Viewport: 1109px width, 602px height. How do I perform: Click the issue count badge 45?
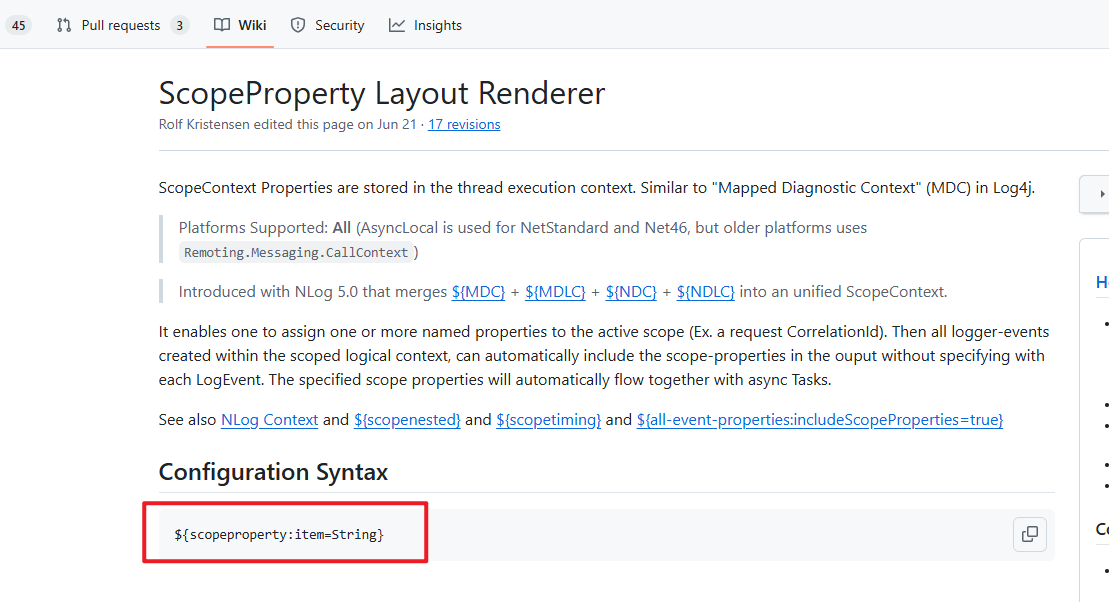point(18,25)
